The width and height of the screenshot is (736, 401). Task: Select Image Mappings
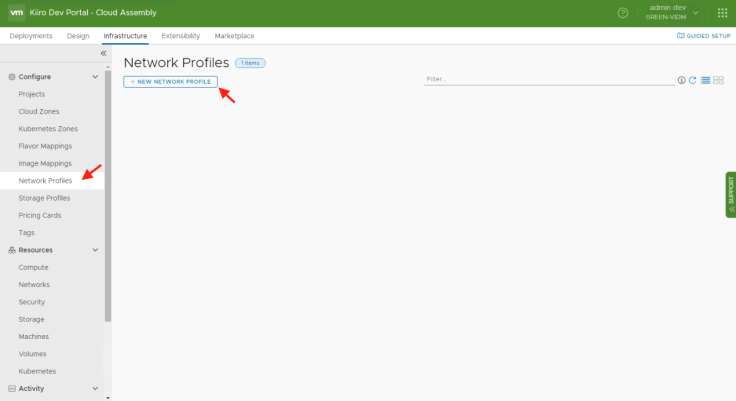pyautogui.click(x=45, y=163)
